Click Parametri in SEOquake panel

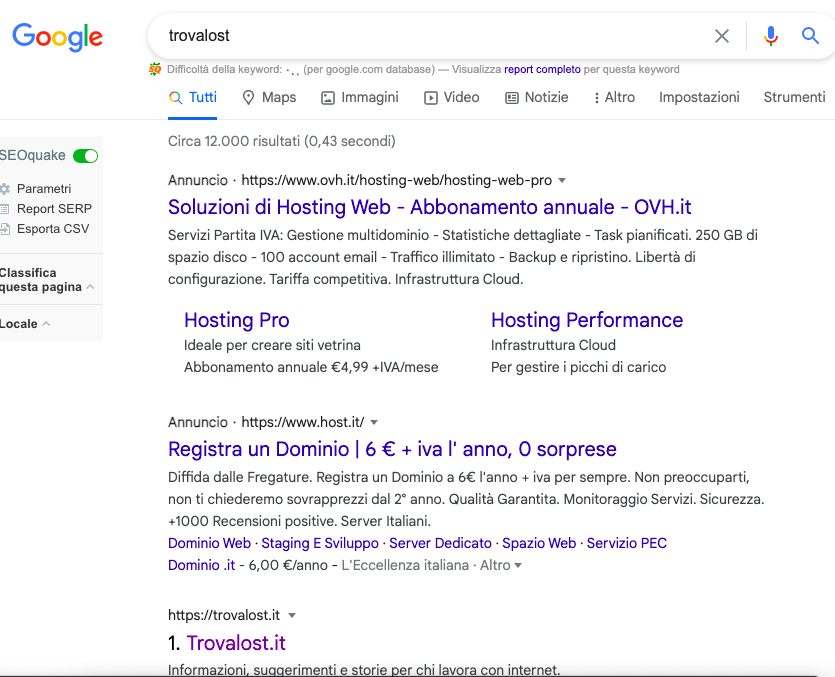[x=44, y=189]
